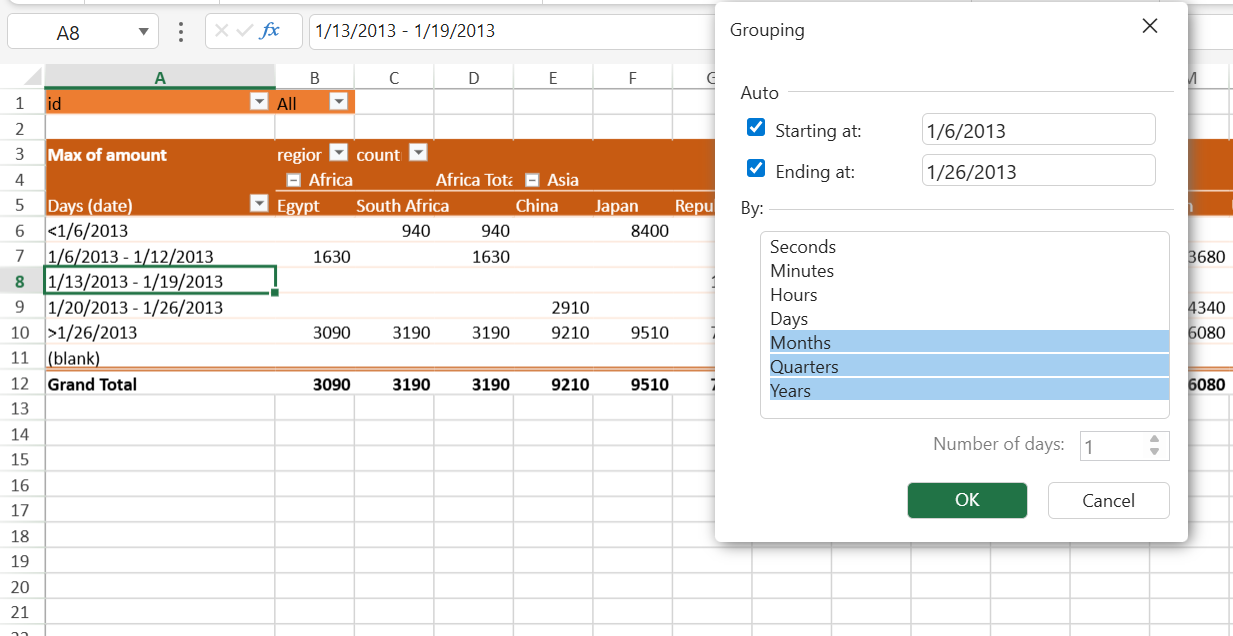Click the formula bar enter checkmark icon
This screenshot has width=1233, height=636.
tap(245, 31)
